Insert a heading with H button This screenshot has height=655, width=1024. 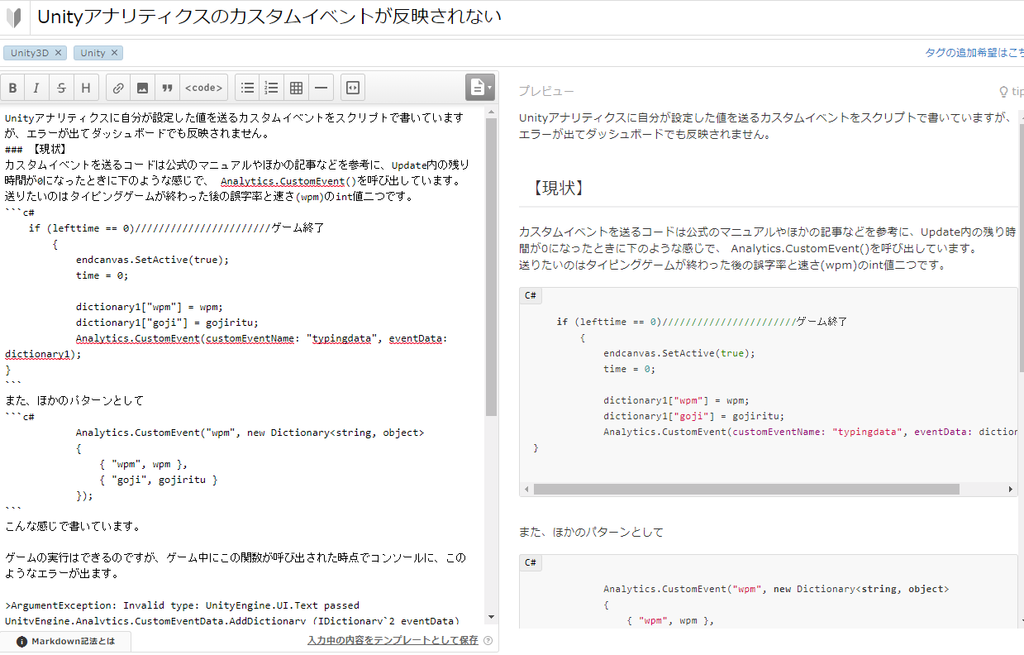(86, 88)
